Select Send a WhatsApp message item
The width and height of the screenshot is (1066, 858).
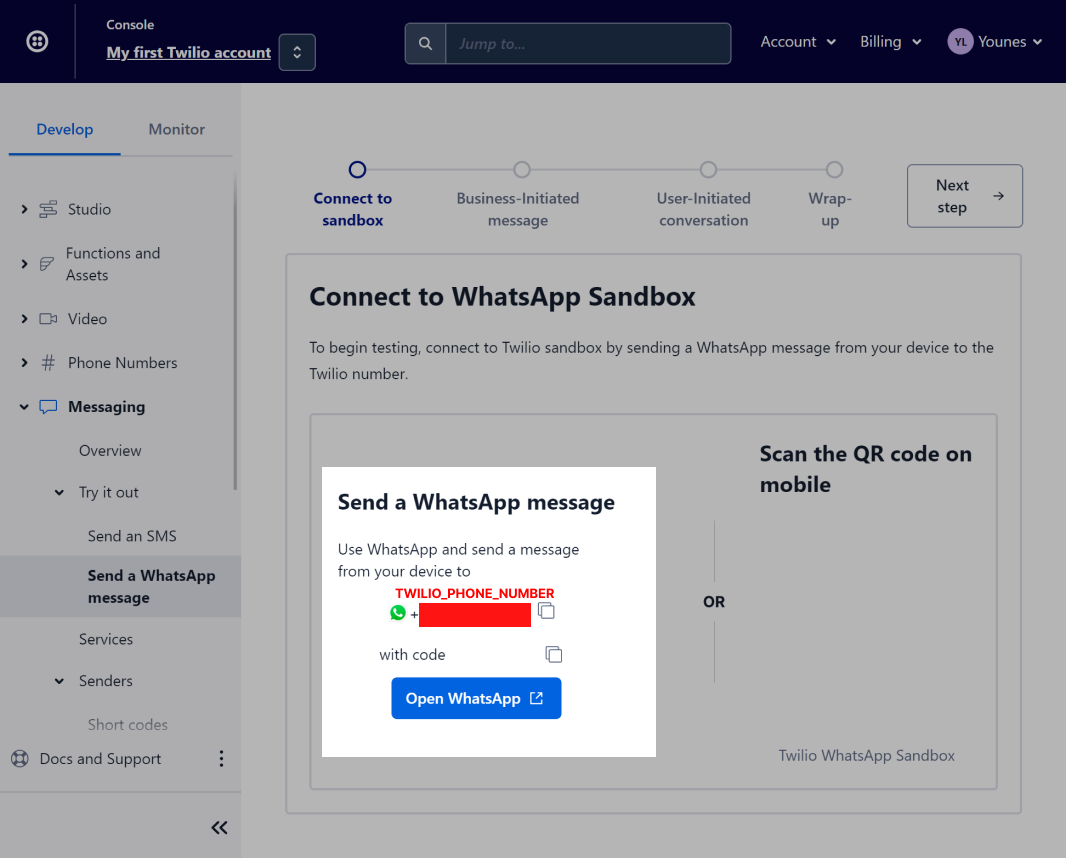[x=120, y=586]
